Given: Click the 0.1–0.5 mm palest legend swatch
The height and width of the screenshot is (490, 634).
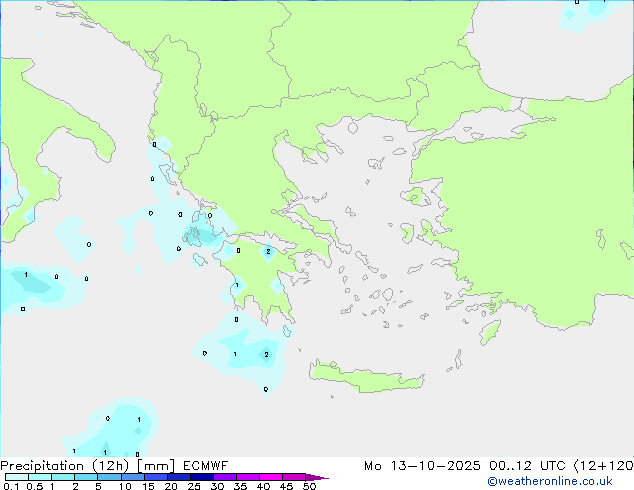Looking at the screenshot, I should pyautogui.click(x=17, y=477).
